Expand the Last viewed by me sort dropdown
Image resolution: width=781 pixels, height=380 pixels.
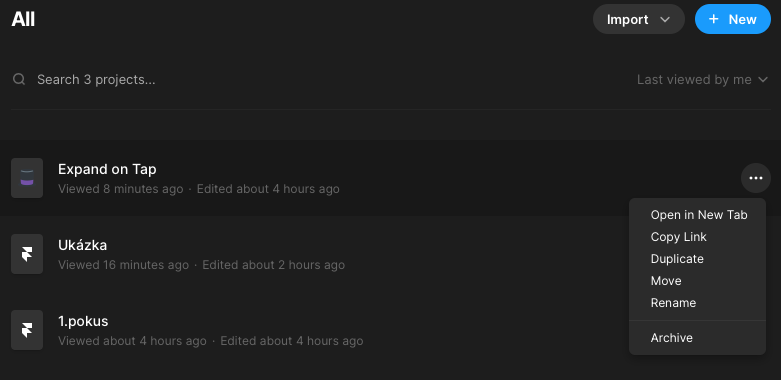(703, 80)
